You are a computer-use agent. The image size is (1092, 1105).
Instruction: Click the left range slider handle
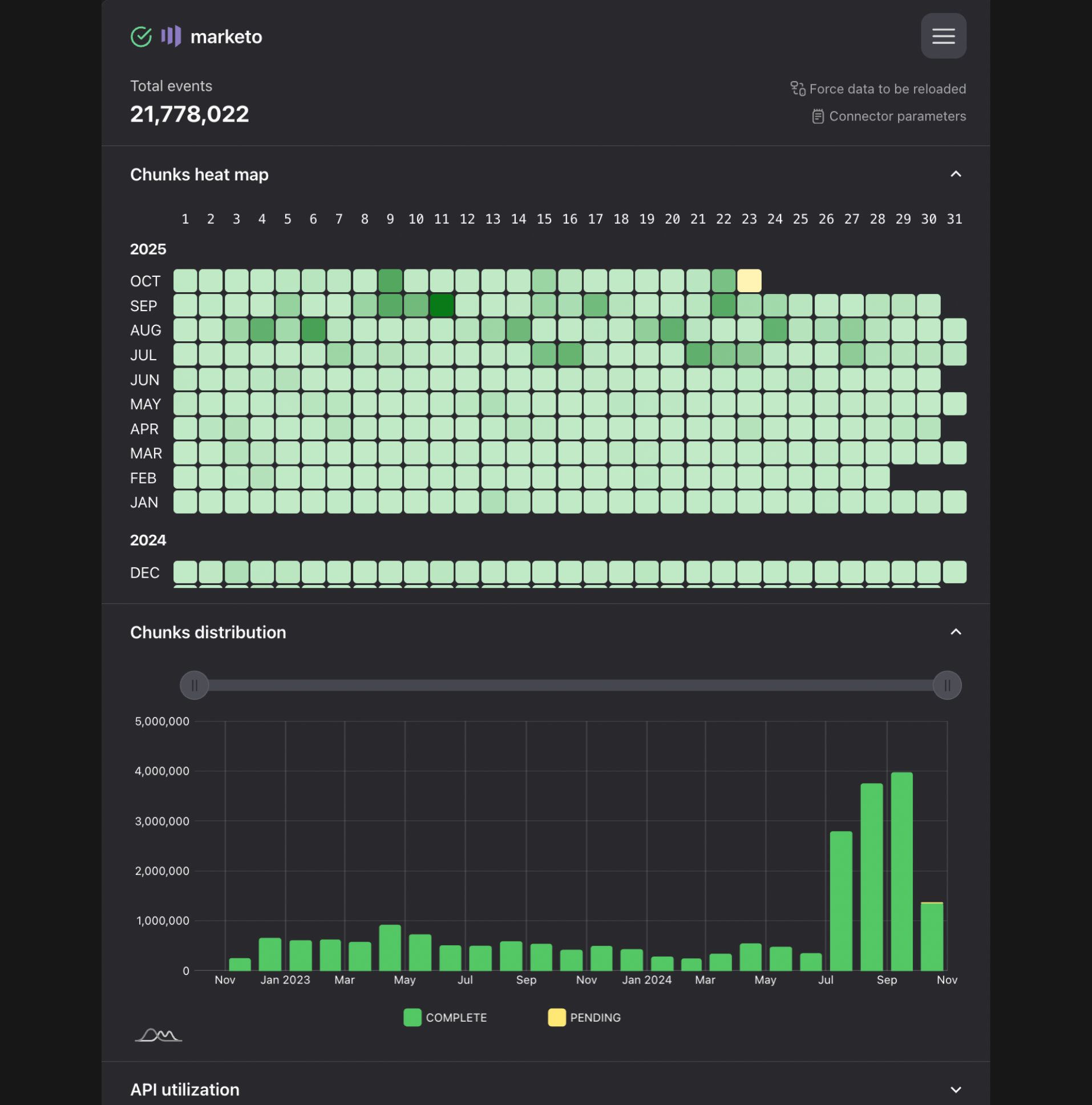(x=195, y=685)
